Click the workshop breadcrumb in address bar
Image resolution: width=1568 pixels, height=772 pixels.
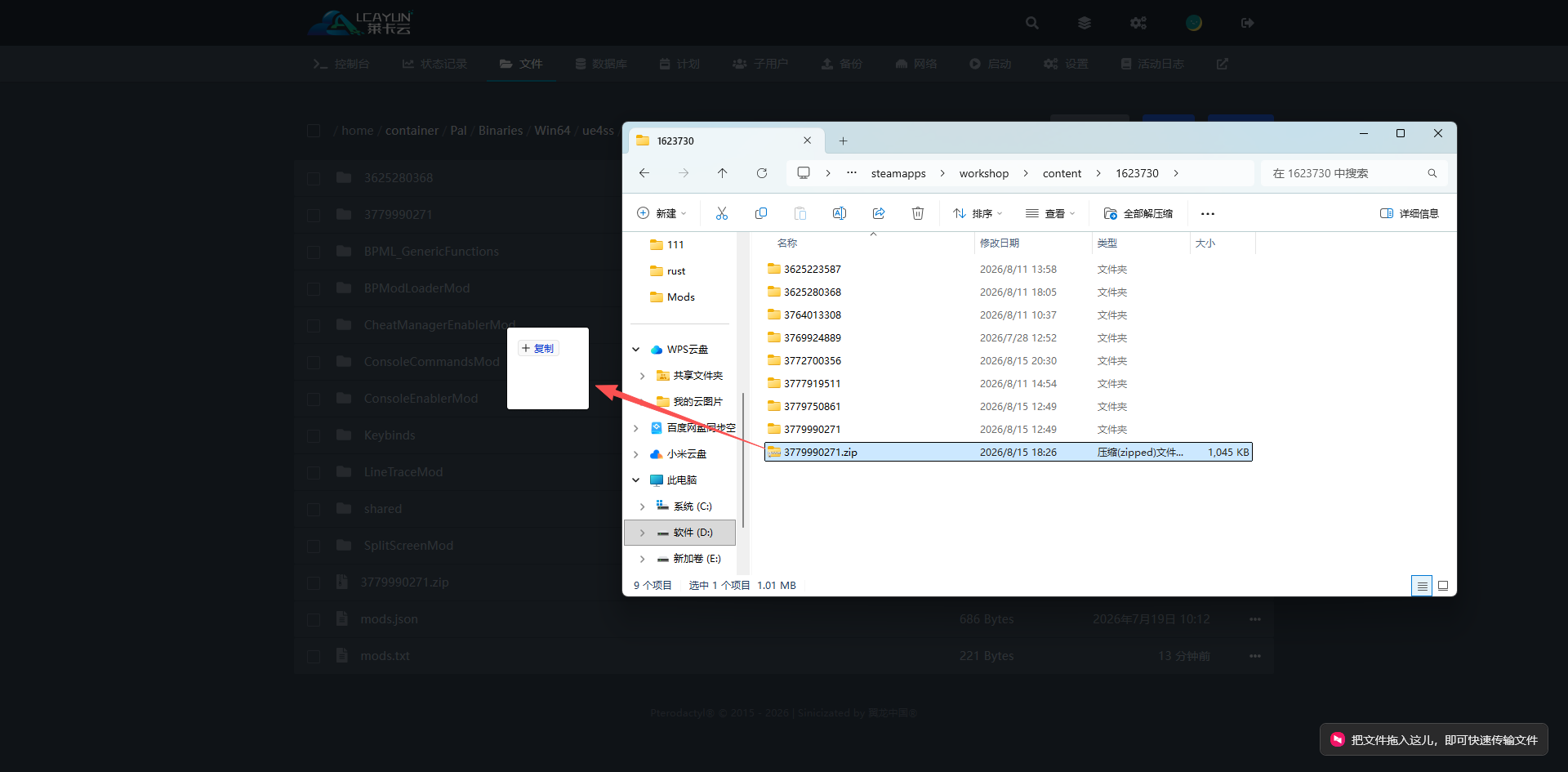984,173
